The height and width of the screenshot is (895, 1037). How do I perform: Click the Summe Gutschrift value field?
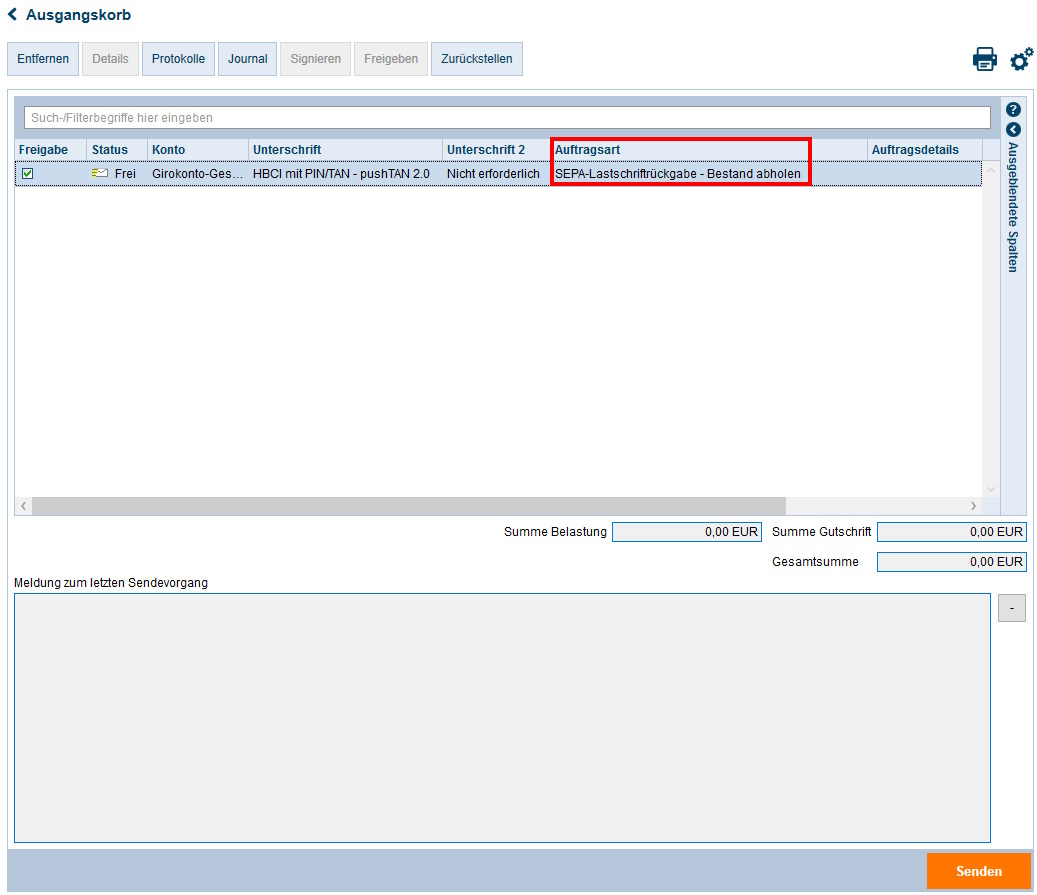pos(952,532)
